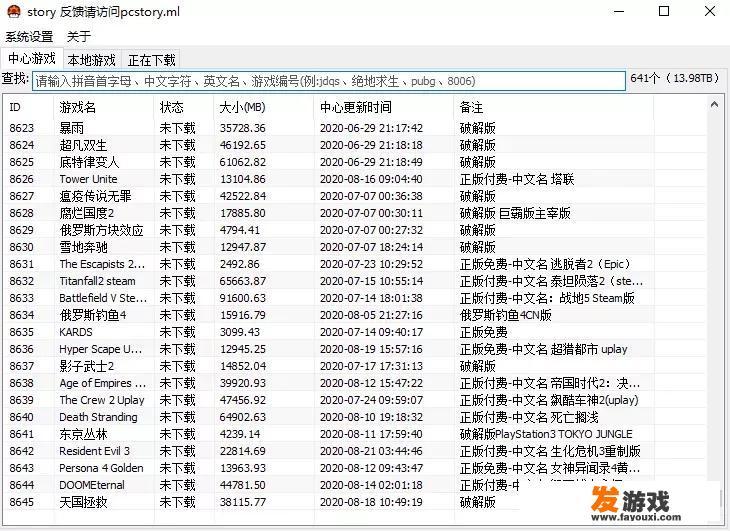The width and height of the screenshot is (730, 531).
Task: Select the 腐烂国度2 row
Action: pos(355,213)
